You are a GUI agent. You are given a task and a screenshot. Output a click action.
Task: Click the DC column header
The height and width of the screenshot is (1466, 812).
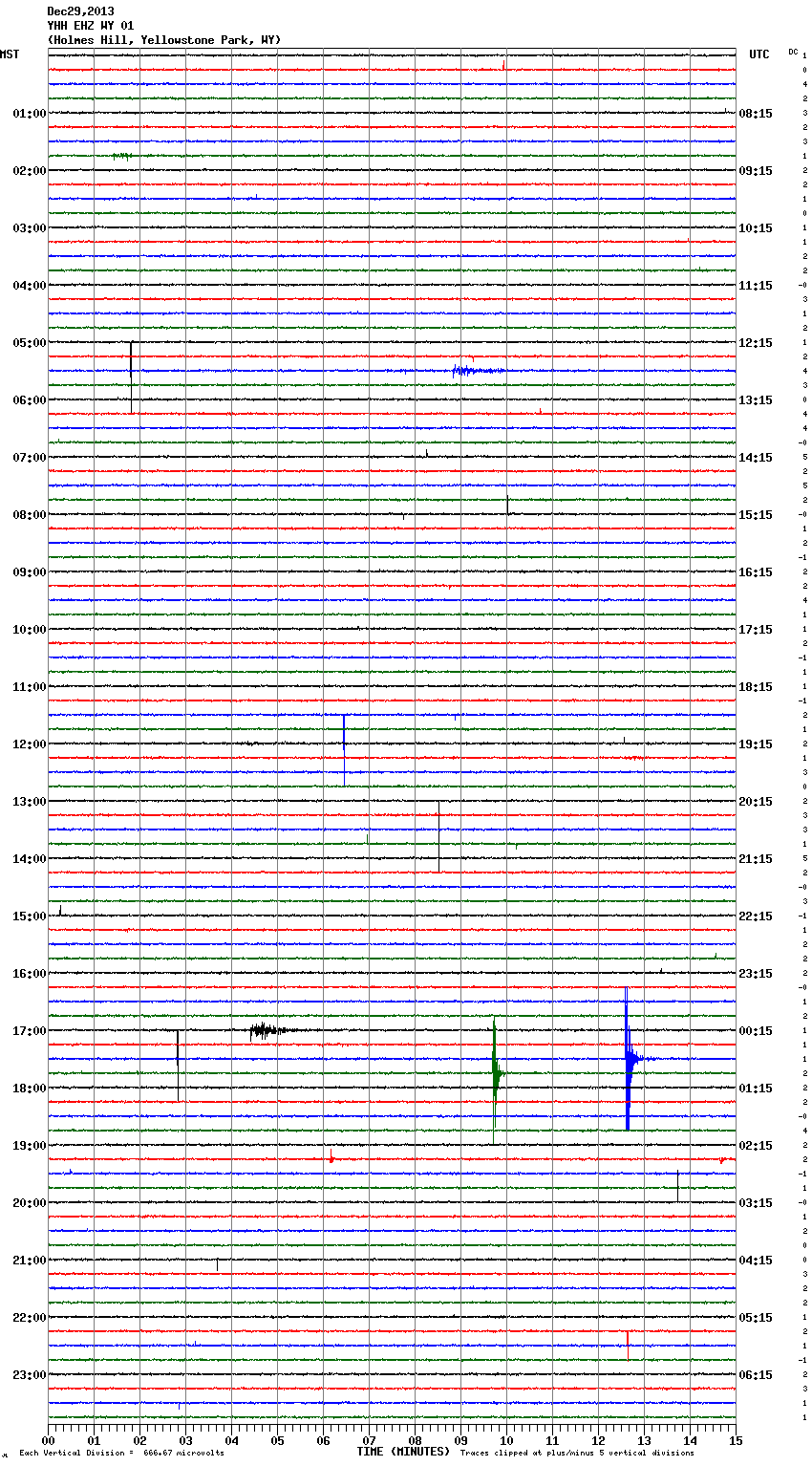tap(793, 52)
